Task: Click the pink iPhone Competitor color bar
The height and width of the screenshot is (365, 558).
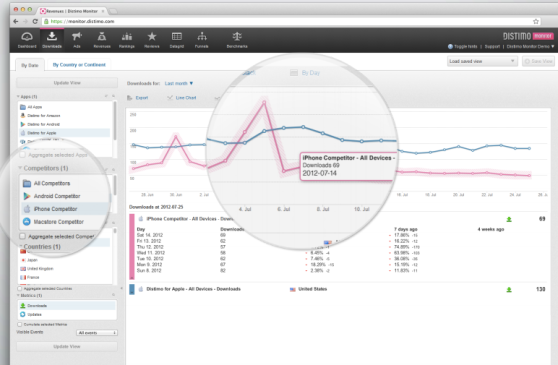Action: click(x=132, y=247)
